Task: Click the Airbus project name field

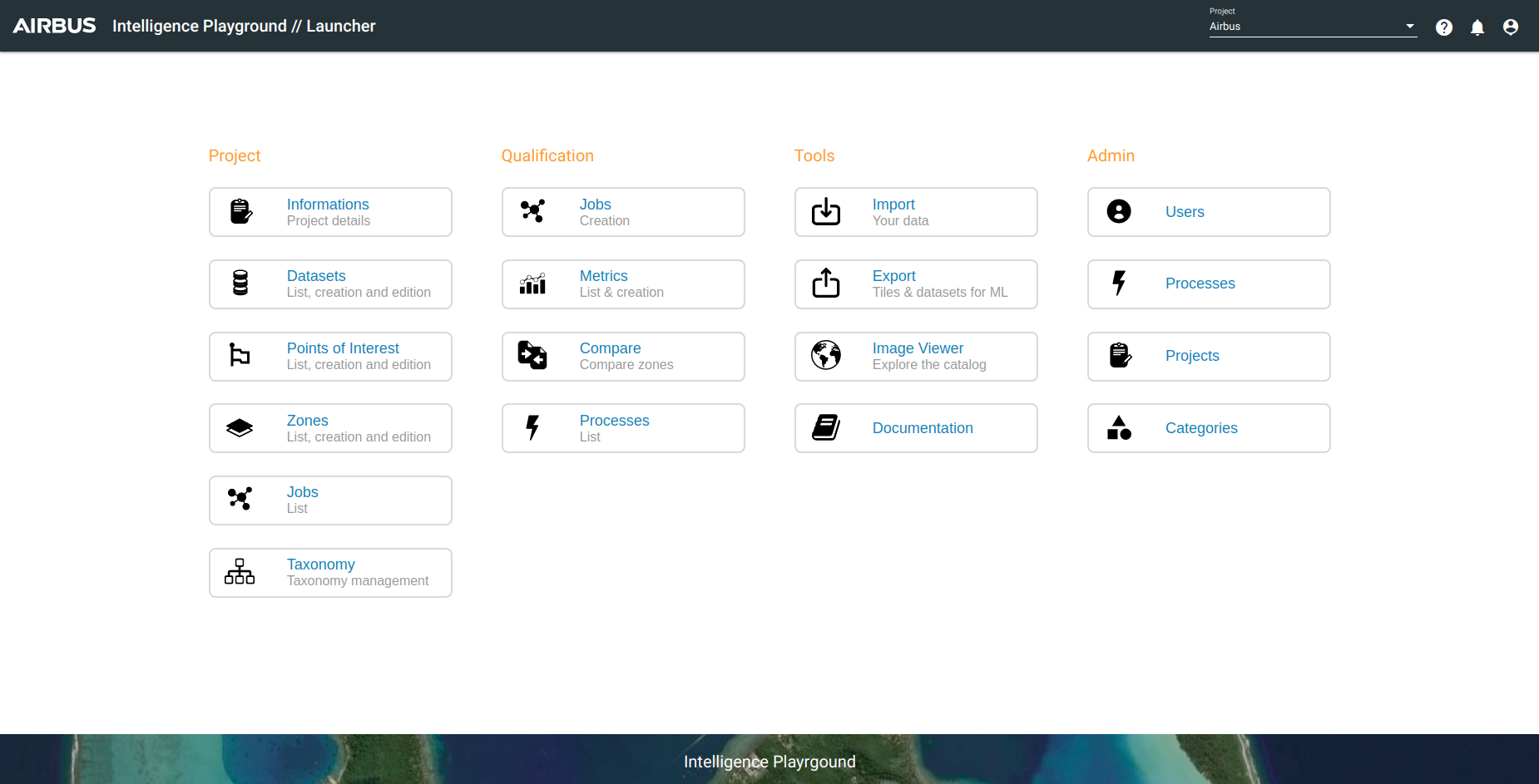Action: click(1313, 27)
